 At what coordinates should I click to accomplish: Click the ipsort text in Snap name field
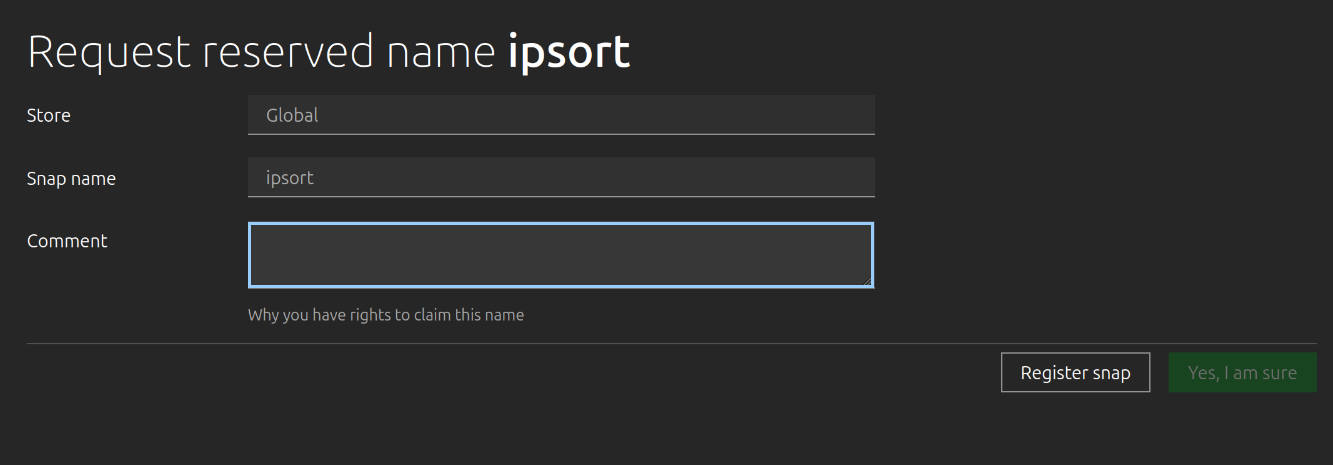pos(290,178)
